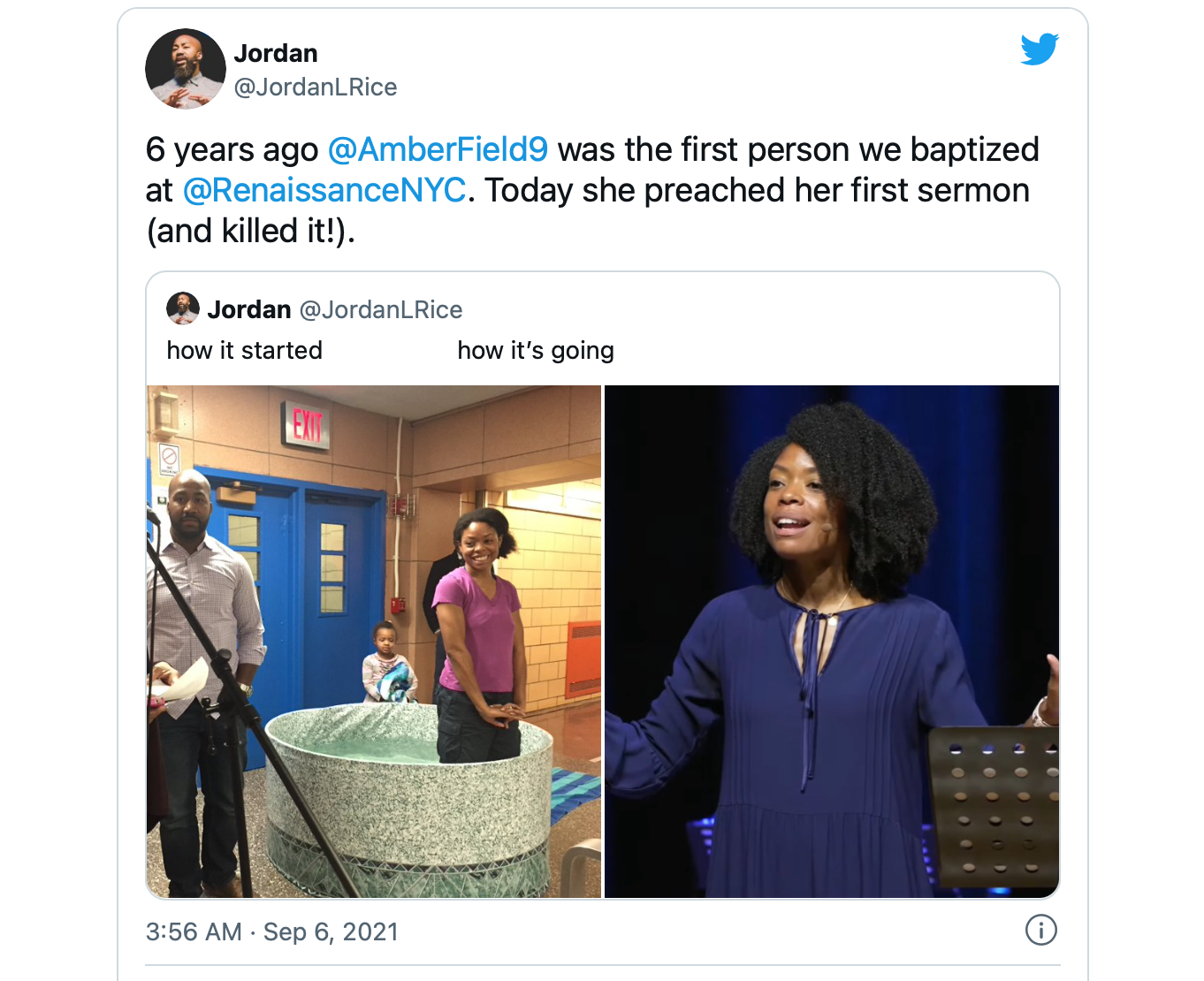Click the EXIT sign in left photo
Screen dimensions: 1204x981
pos(306,425)
